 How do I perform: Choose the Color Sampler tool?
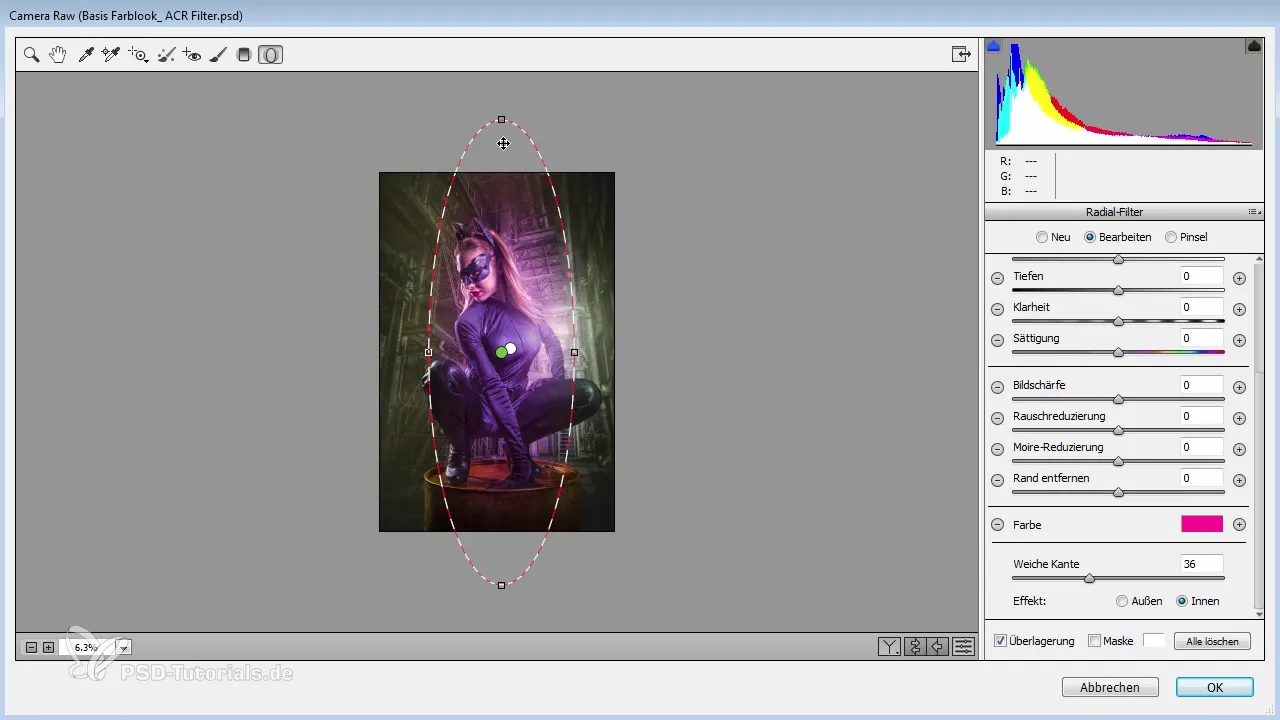111,55
